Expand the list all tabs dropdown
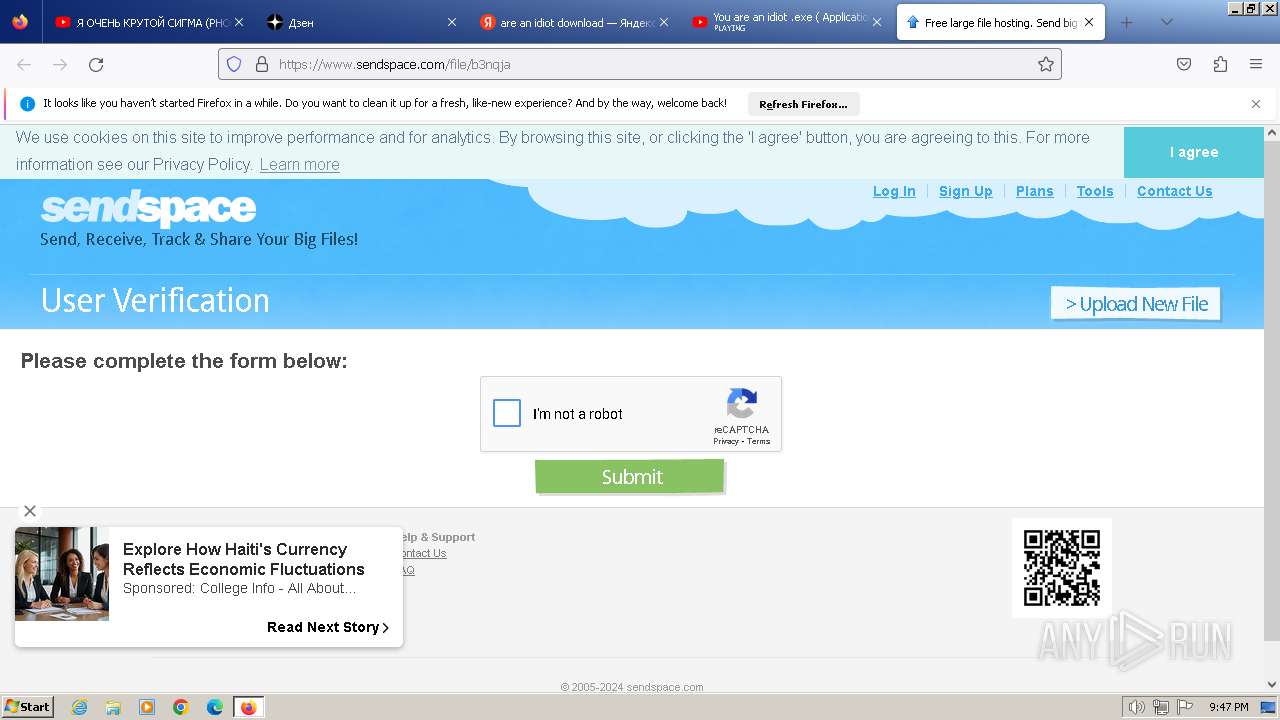This screenshot has width=1280, height=720. point(1166,22)
